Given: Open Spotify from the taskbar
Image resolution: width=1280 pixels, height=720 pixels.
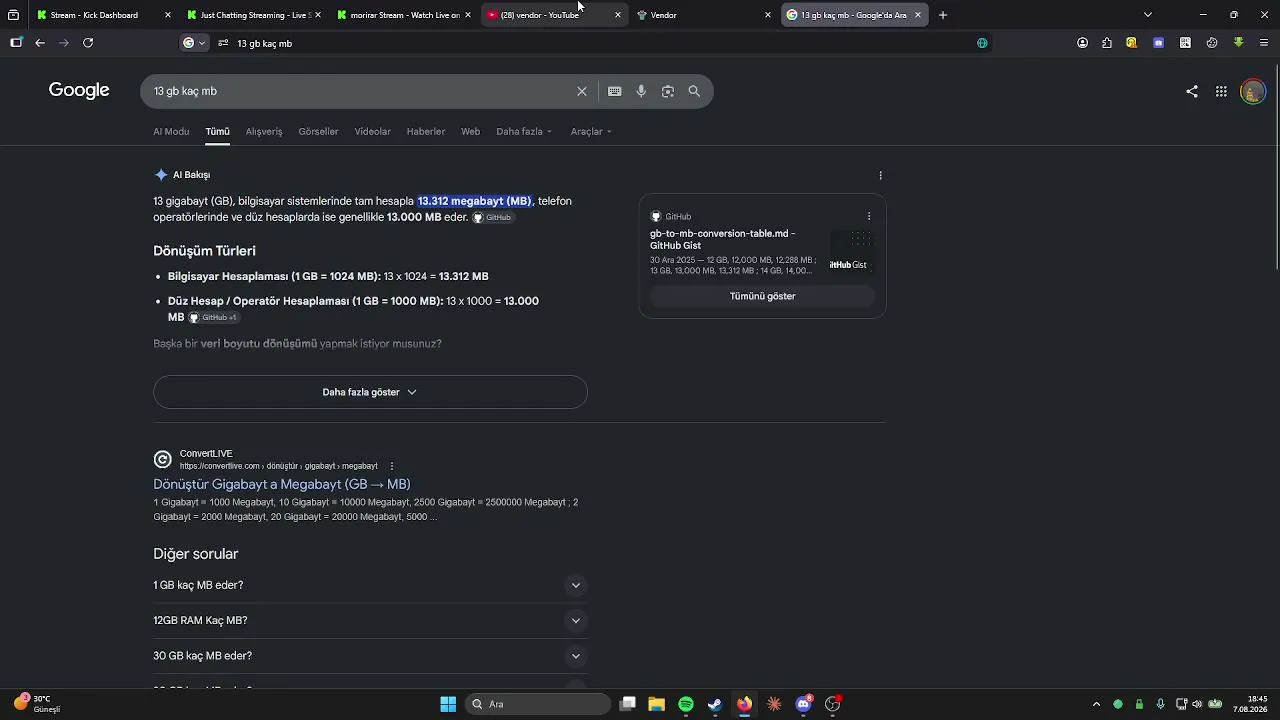Looking at the screenshot, I should pyautogui.click(x=686, y=704).
